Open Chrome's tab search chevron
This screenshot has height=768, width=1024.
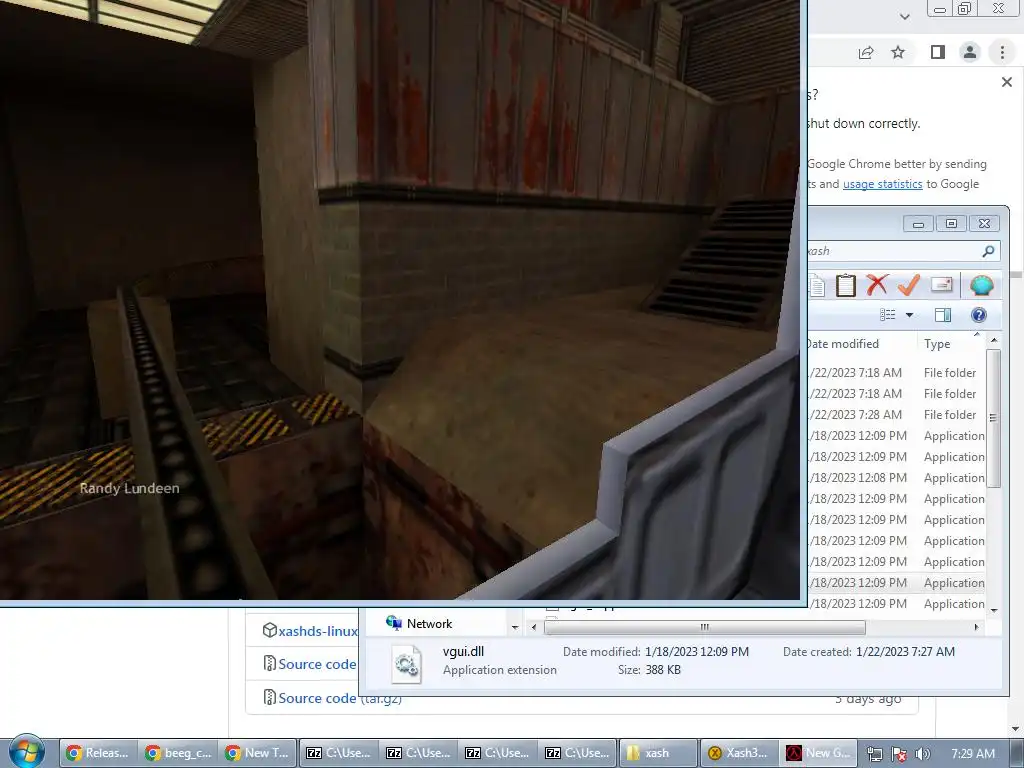(905, 16)
